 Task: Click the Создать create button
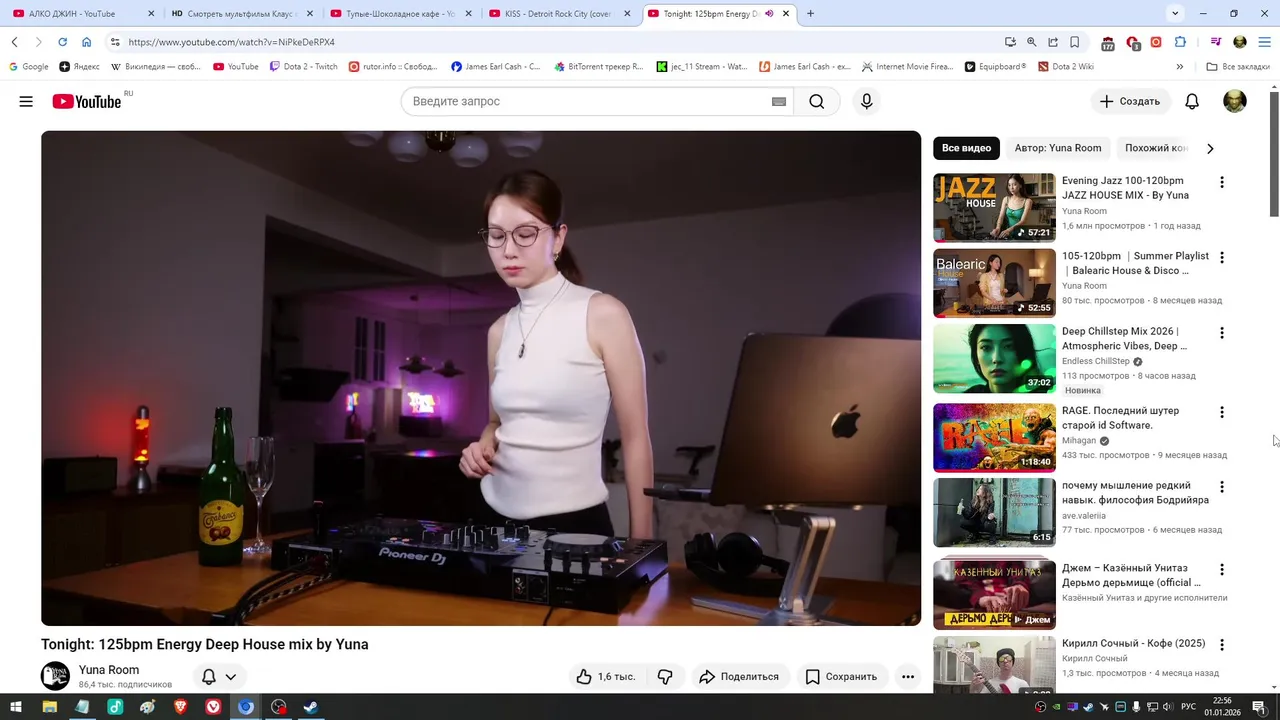[1130, 101]
